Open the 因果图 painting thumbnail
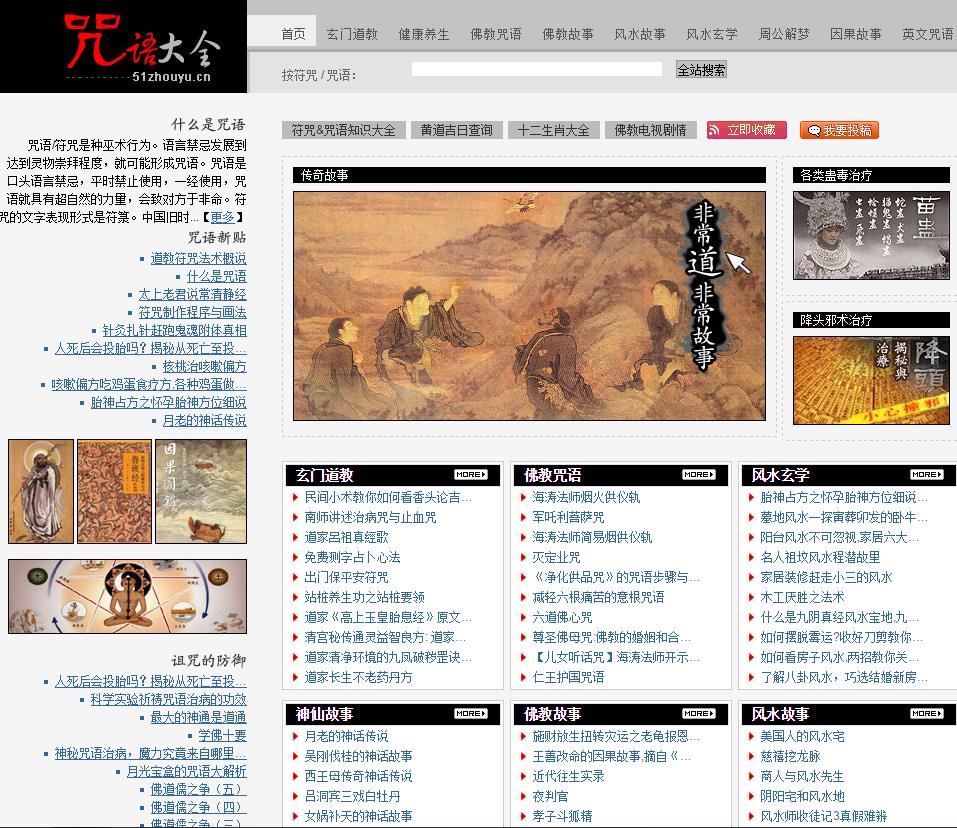The width and height of the screenshot is (957, 828). tap(201, 491)
